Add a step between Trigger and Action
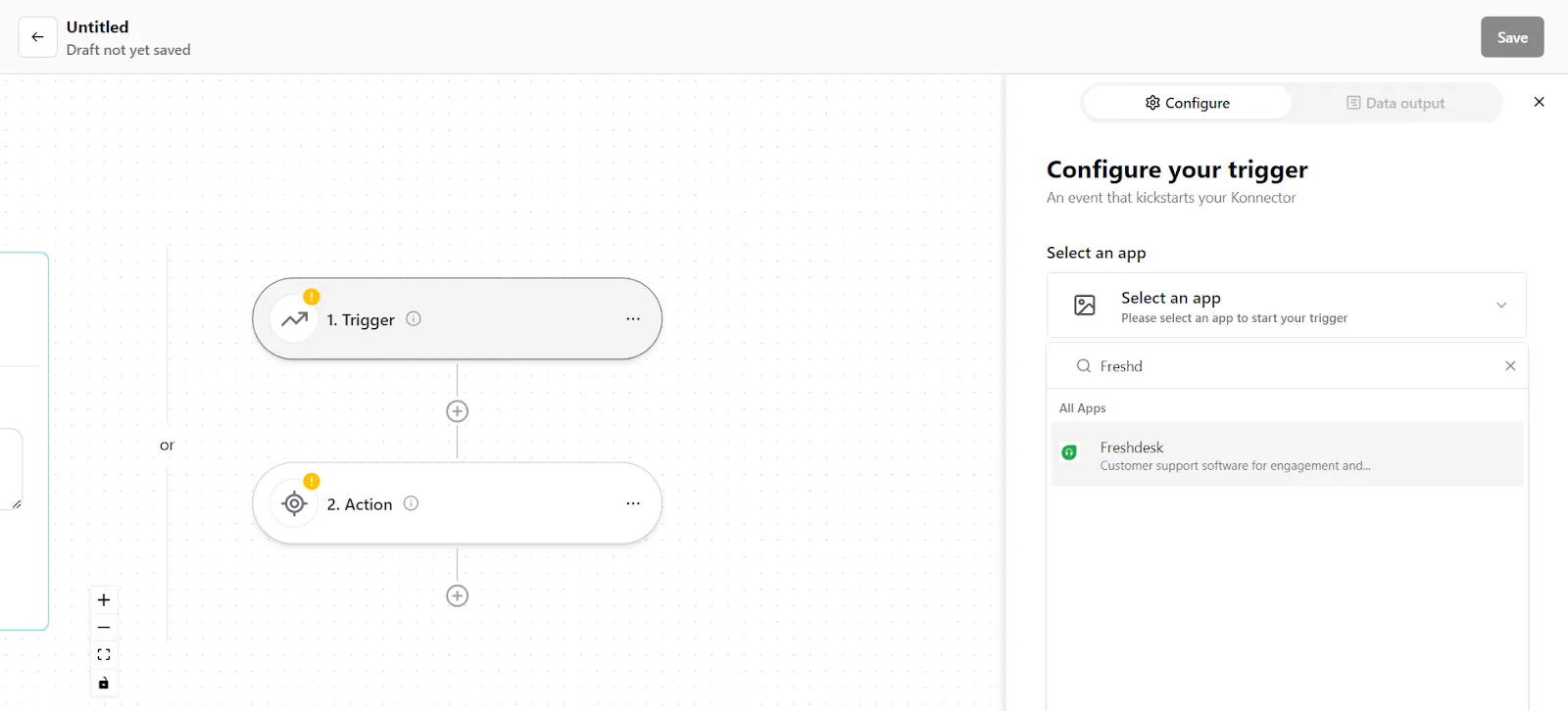 pos(457,411)
